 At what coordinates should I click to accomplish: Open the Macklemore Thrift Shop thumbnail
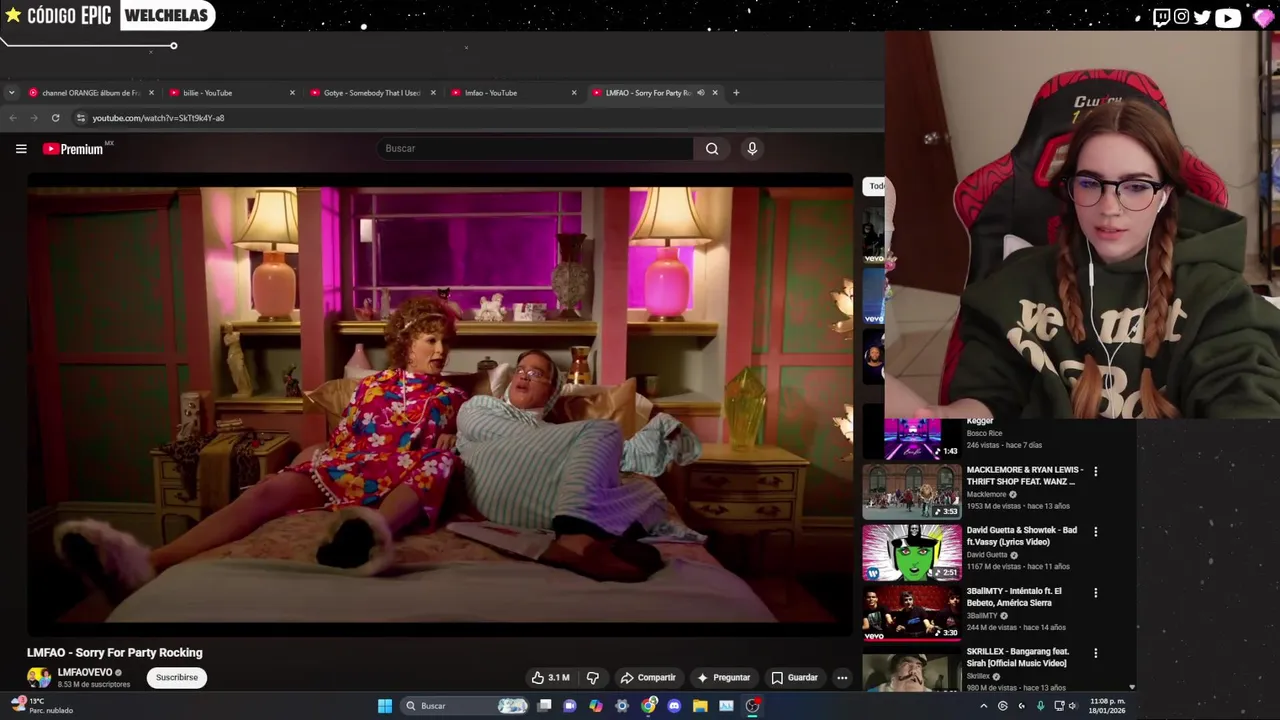tap(912, 490)
